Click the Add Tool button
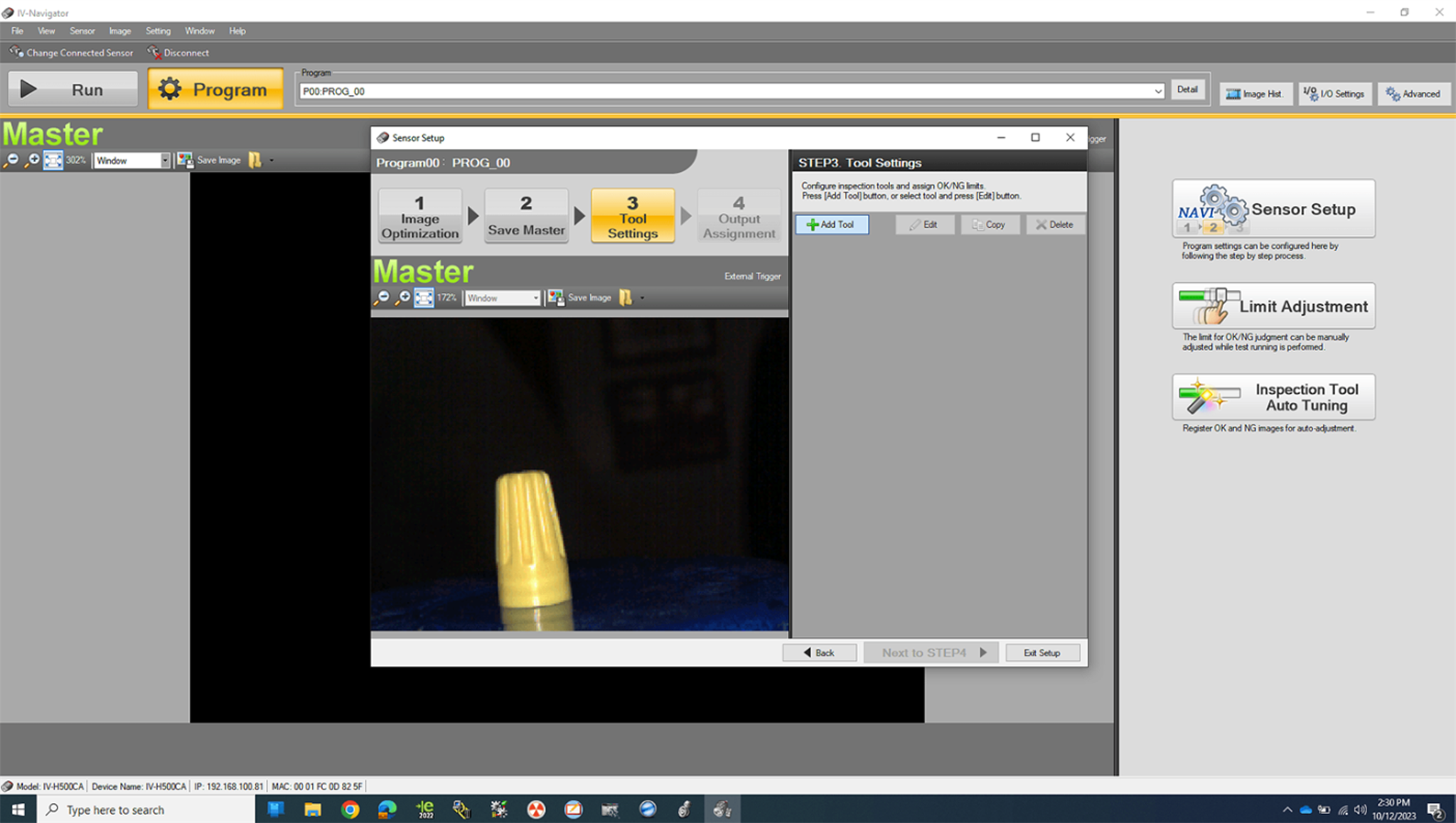 [x=832, y=225]
